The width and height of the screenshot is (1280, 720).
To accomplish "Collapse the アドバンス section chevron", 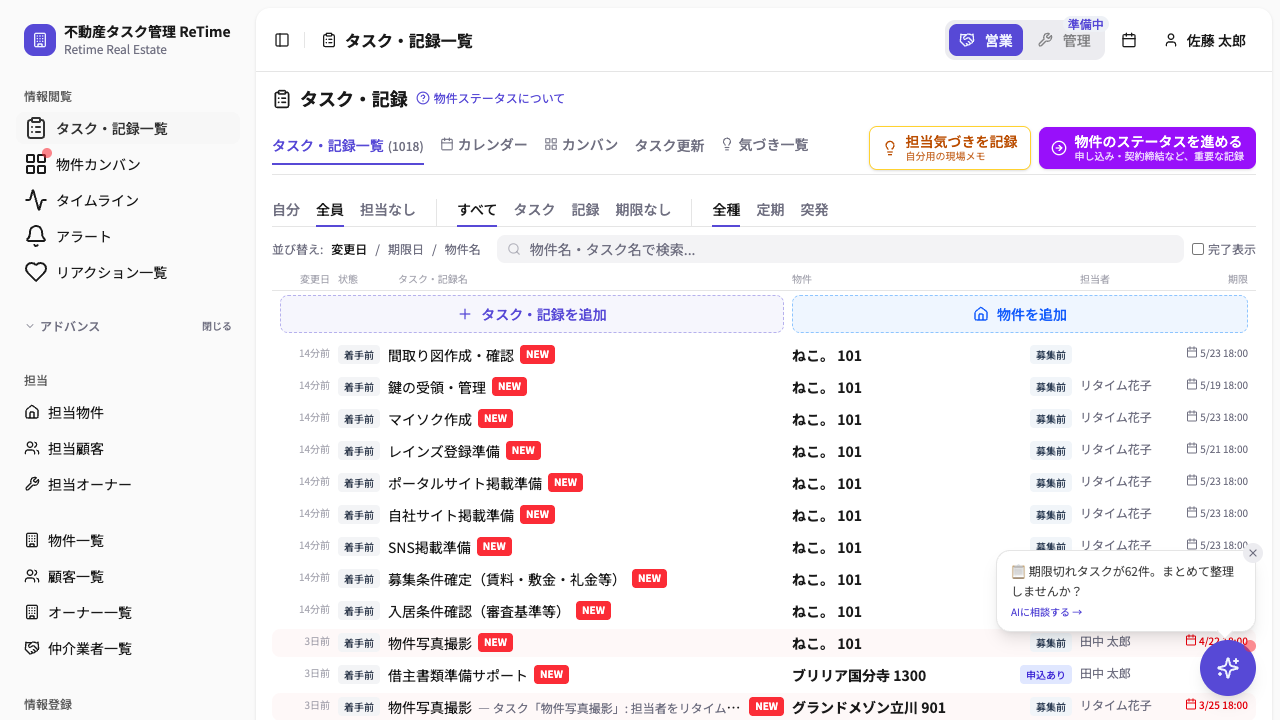I will coord(30,326).
